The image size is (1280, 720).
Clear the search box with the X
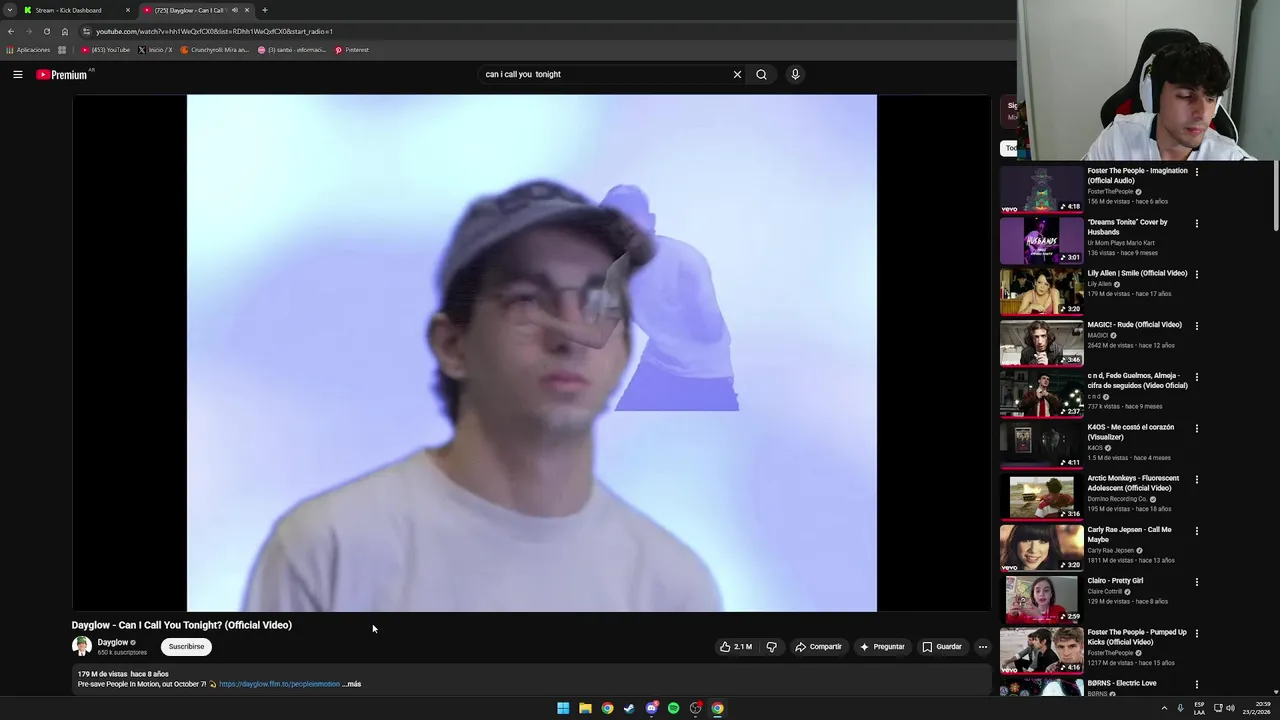coord(737,74)
